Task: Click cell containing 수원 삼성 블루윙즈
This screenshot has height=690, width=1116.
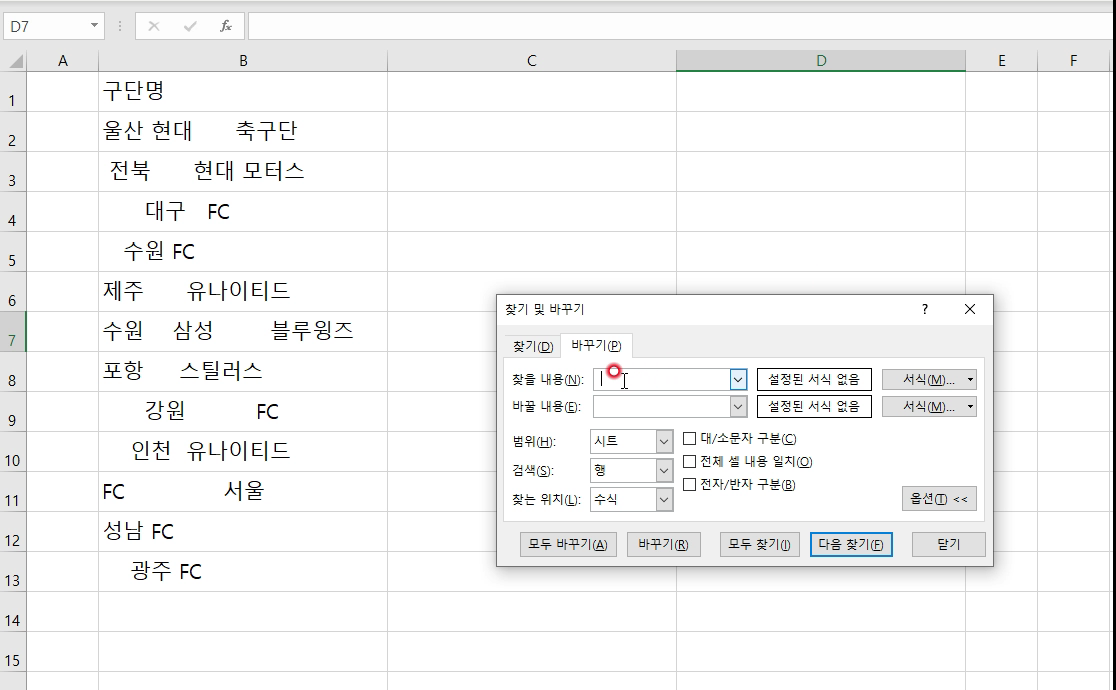Action: click(x=243, y=332)
